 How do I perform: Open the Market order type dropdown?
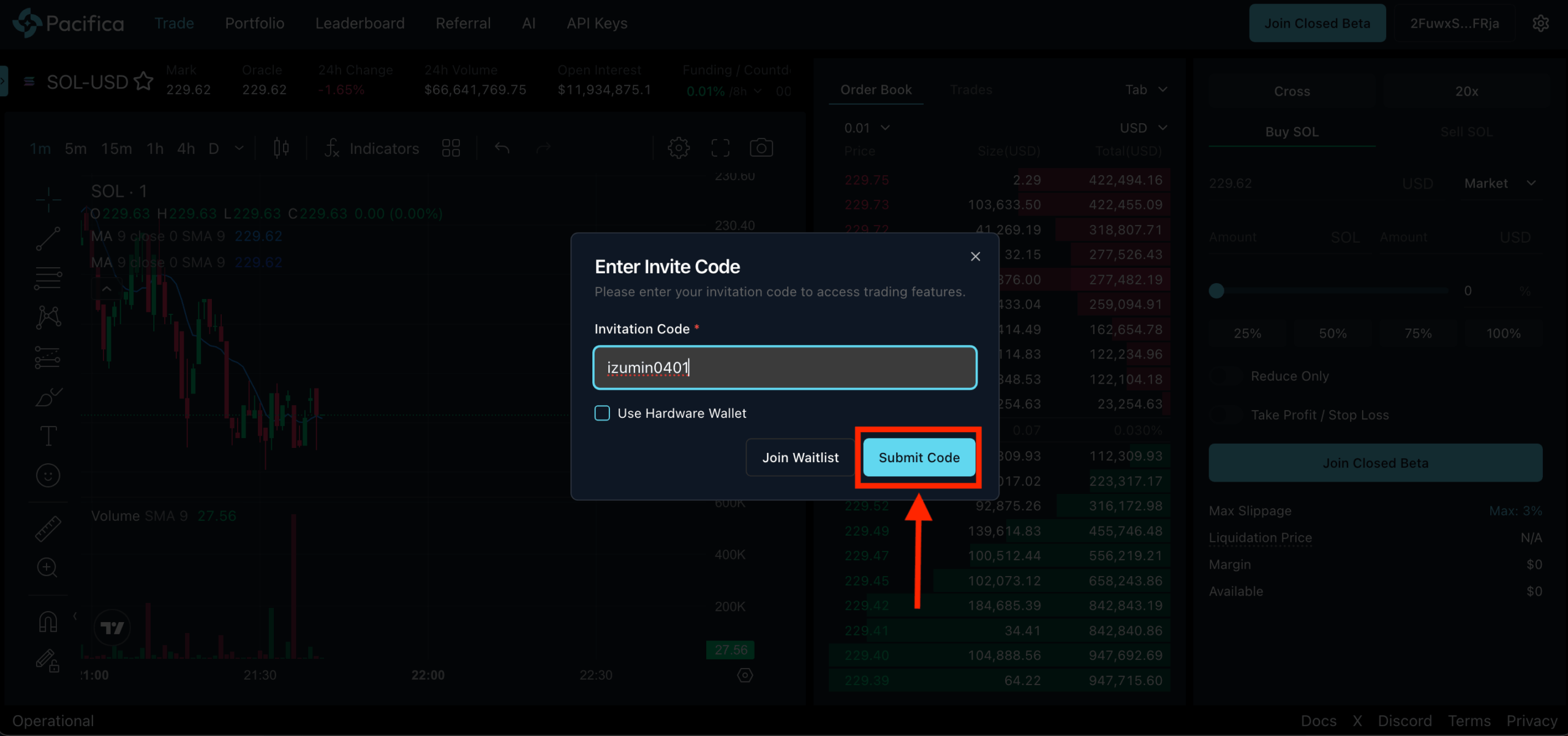pos(1499,183)
